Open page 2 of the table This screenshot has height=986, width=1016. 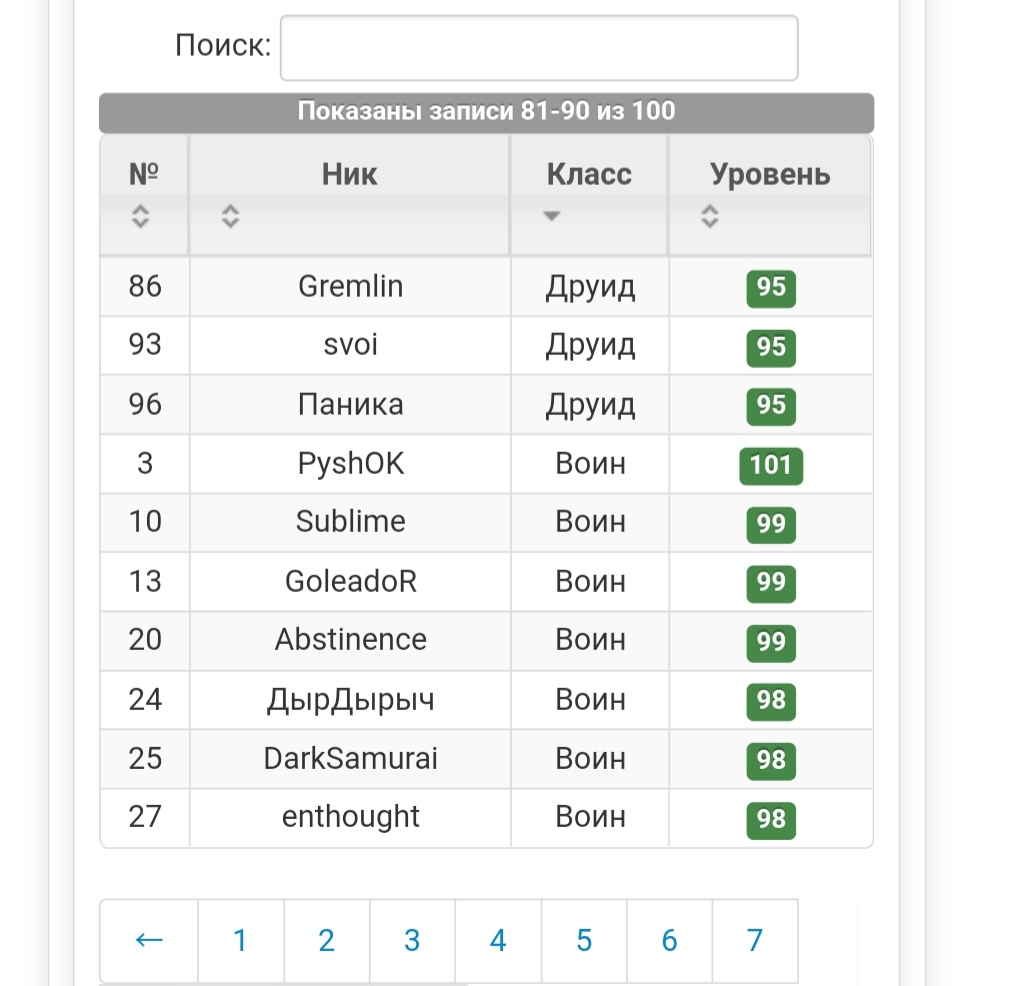326,940
